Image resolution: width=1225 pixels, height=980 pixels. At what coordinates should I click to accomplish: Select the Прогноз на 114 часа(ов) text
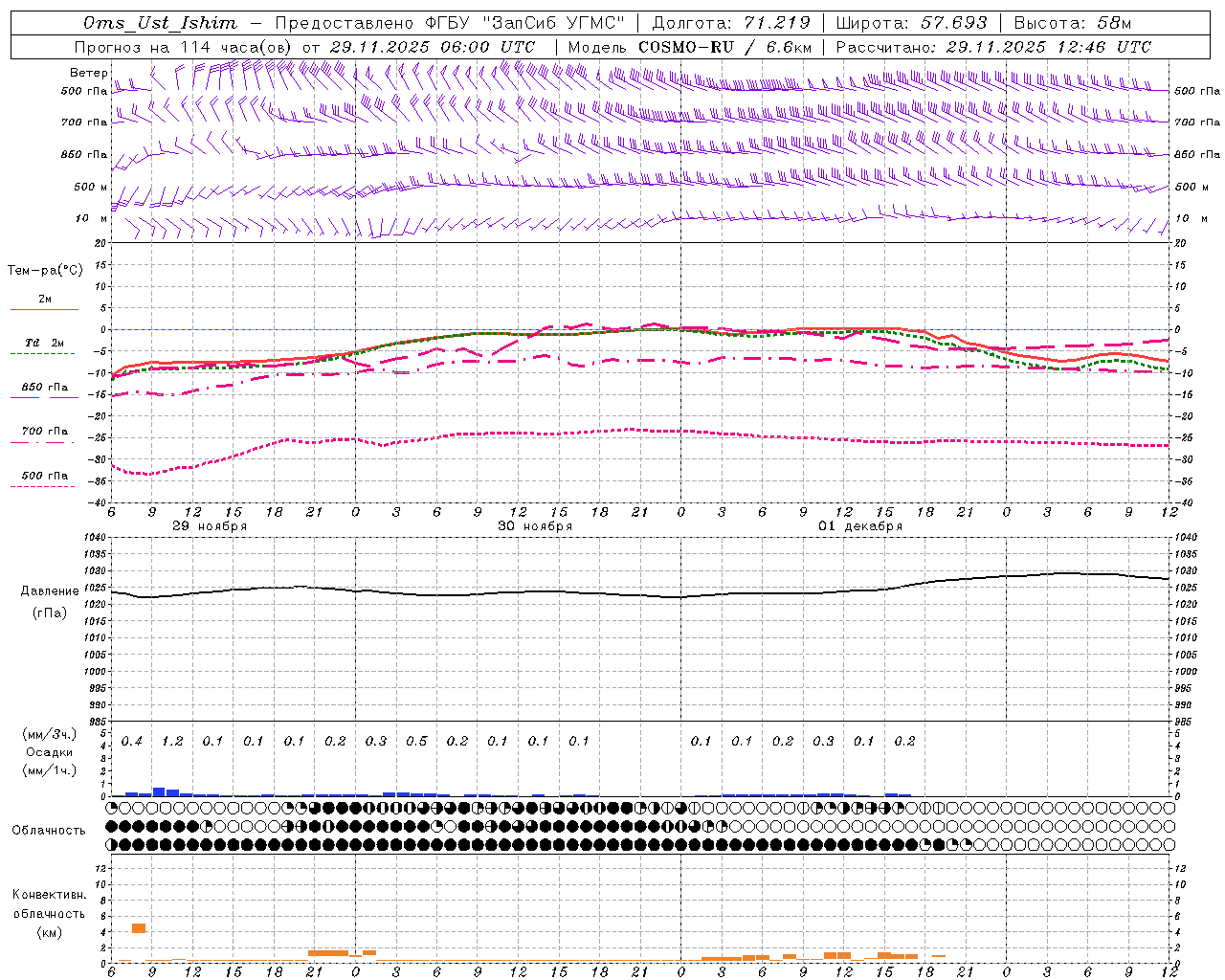(x=185, y=47)
